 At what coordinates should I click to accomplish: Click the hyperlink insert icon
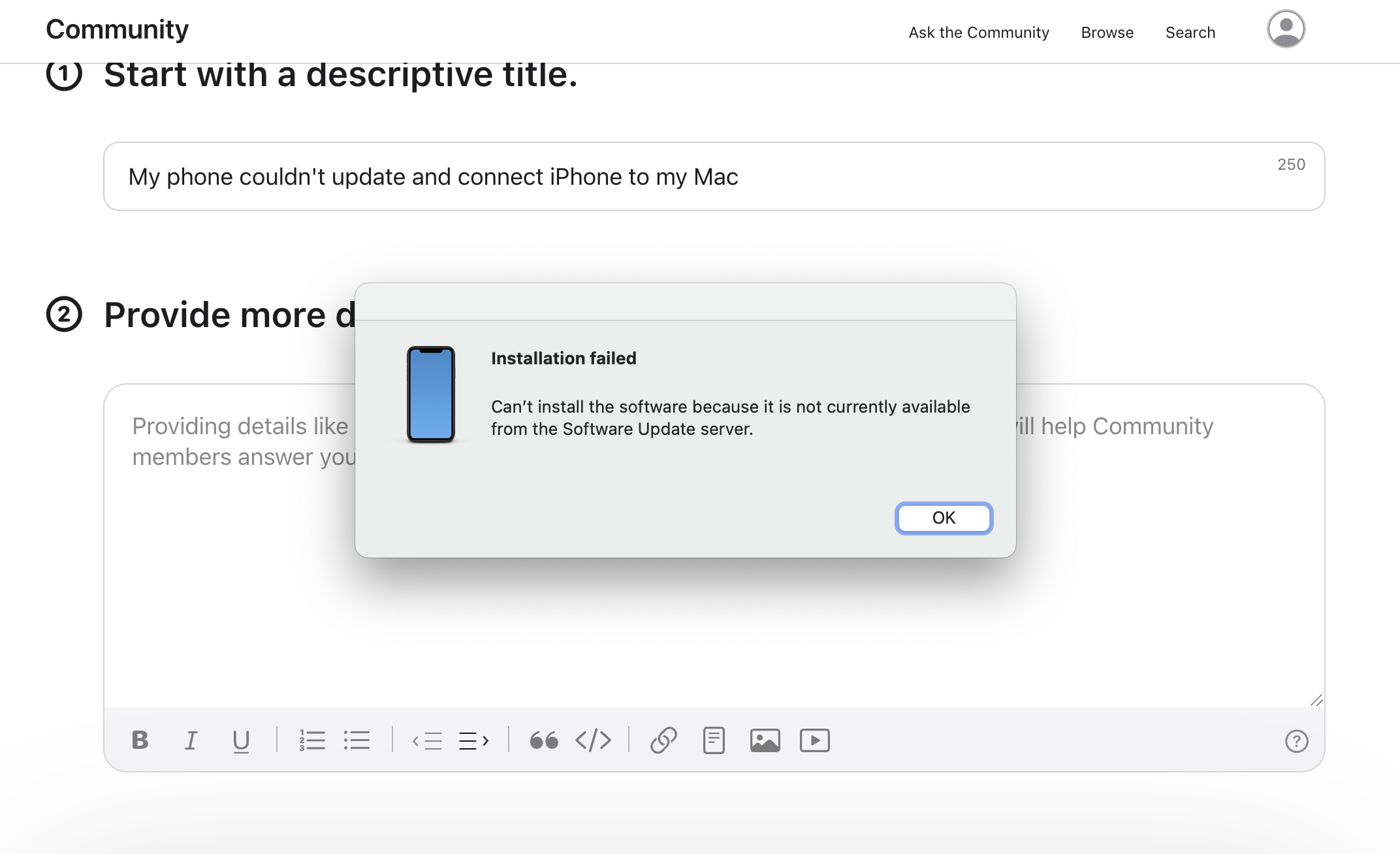click(662, 740)
